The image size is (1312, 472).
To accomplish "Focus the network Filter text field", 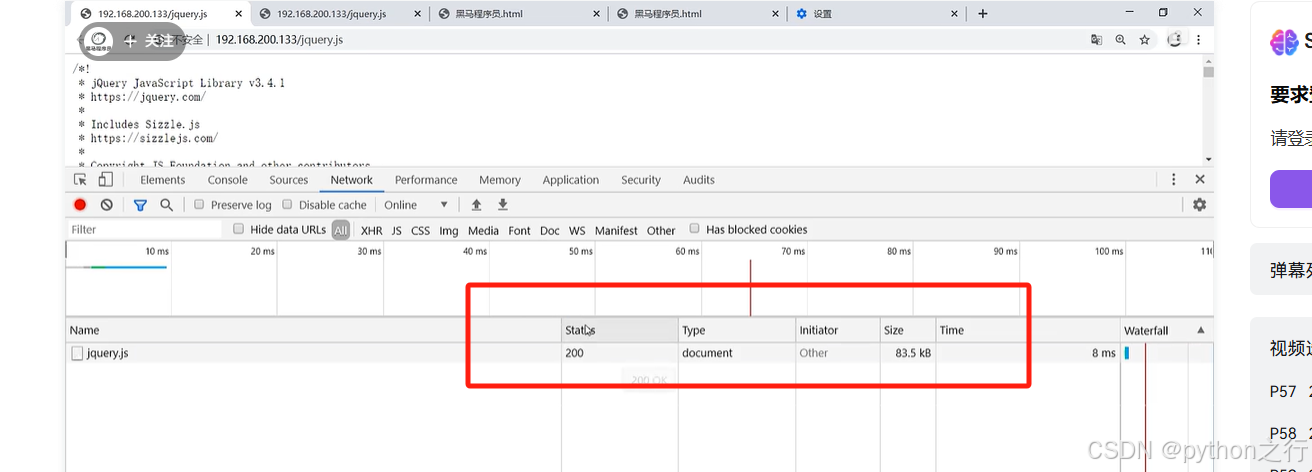I will (145, 229).
